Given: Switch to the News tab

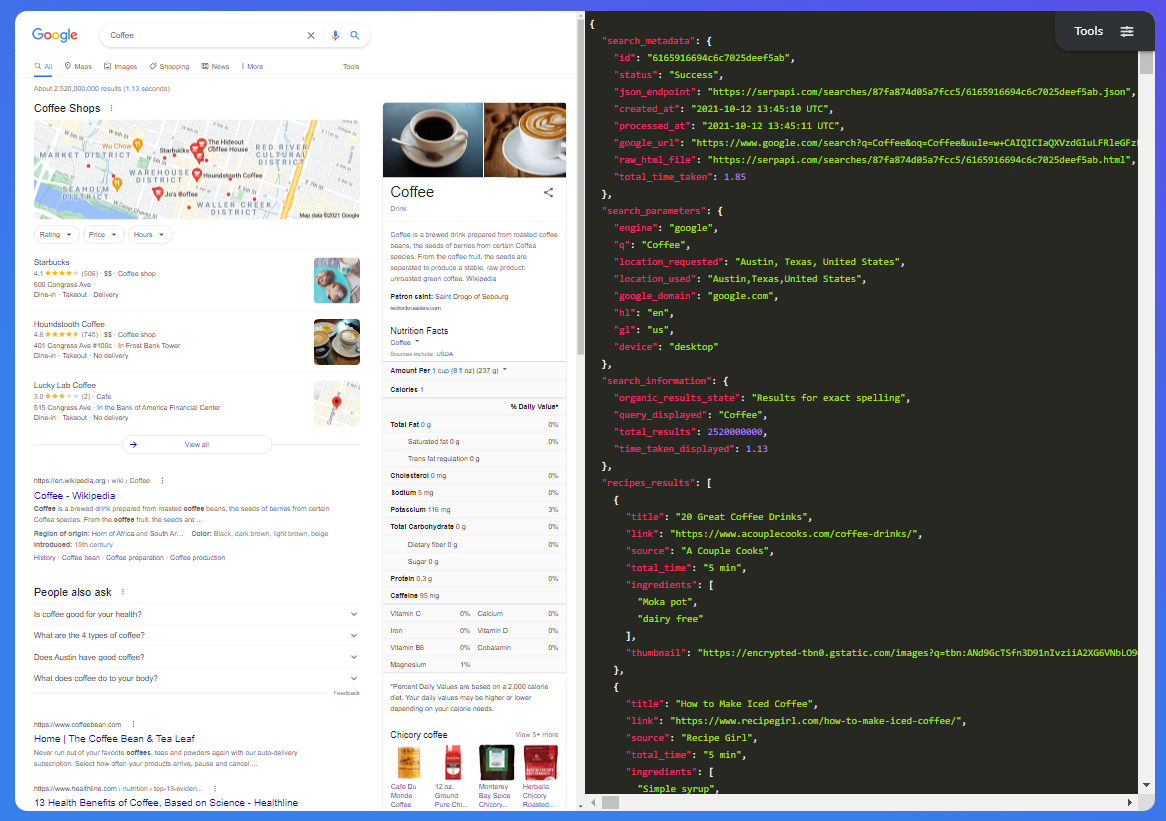Looking at the screenshot, I should (x=216, y=66).
